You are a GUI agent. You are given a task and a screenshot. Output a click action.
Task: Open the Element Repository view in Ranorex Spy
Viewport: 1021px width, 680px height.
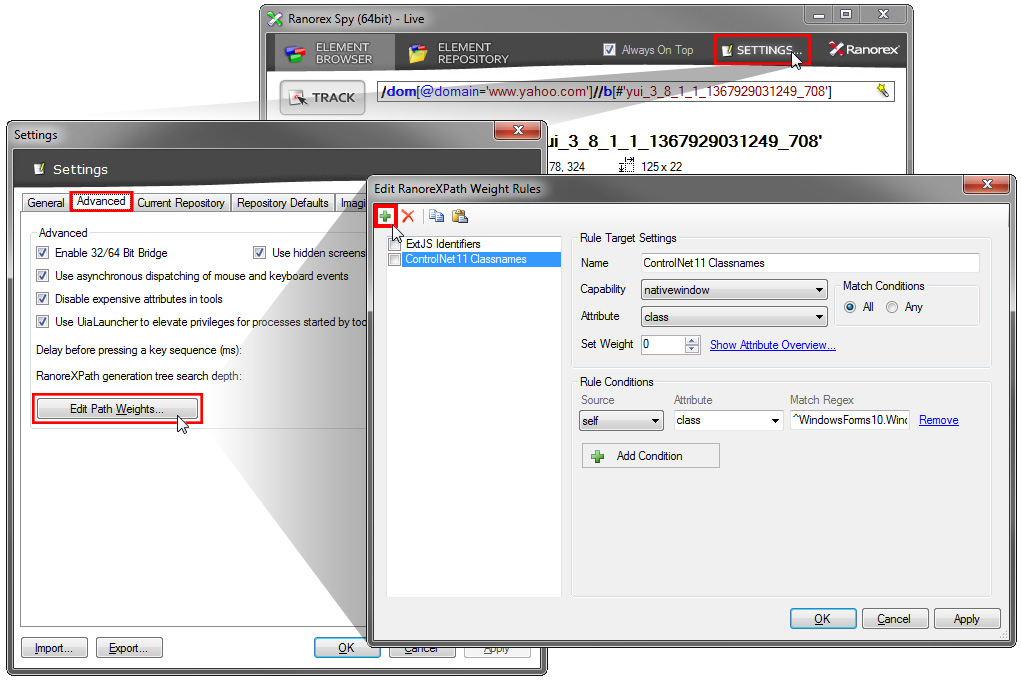point(458,53)
